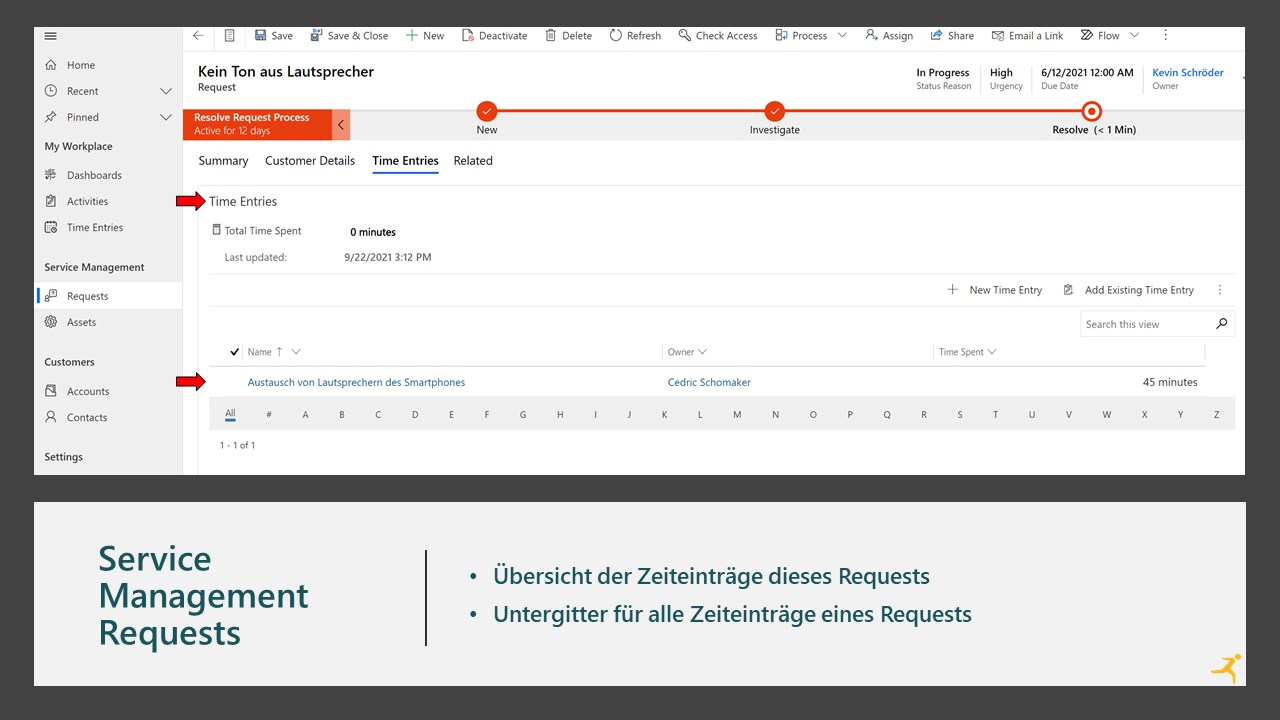
Task: Click New Time Entry
Action: pos(995,290)
